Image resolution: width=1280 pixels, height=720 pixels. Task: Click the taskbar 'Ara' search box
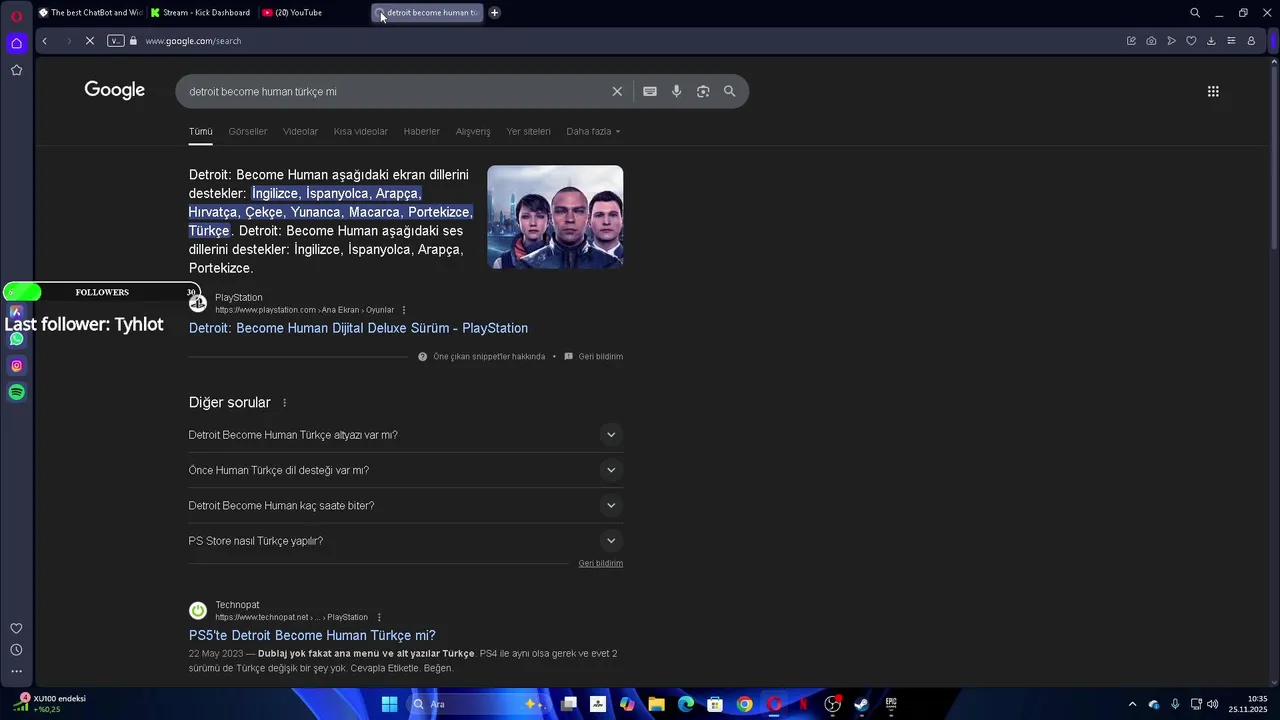point(478,704)
